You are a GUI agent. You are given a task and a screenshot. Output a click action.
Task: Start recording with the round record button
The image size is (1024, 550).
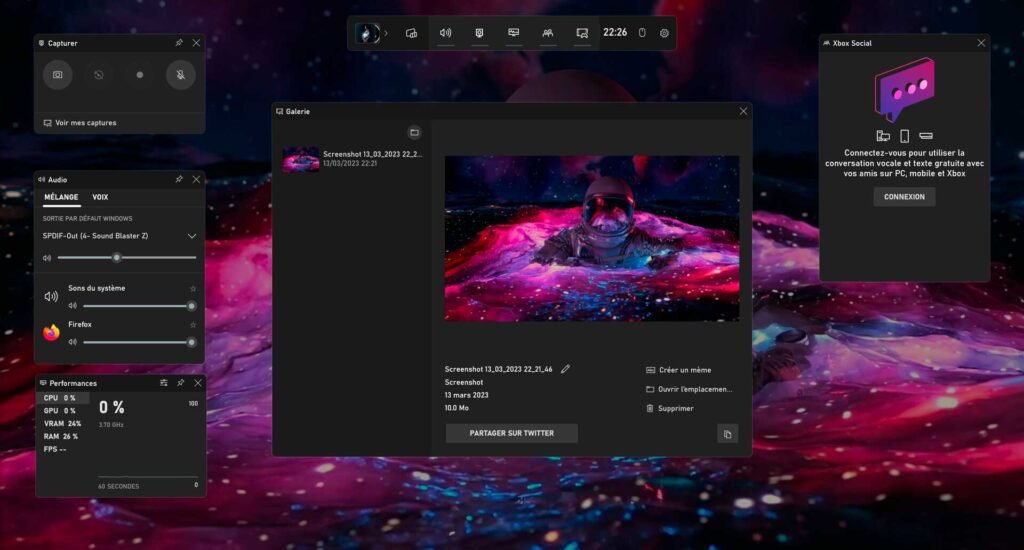140,75
